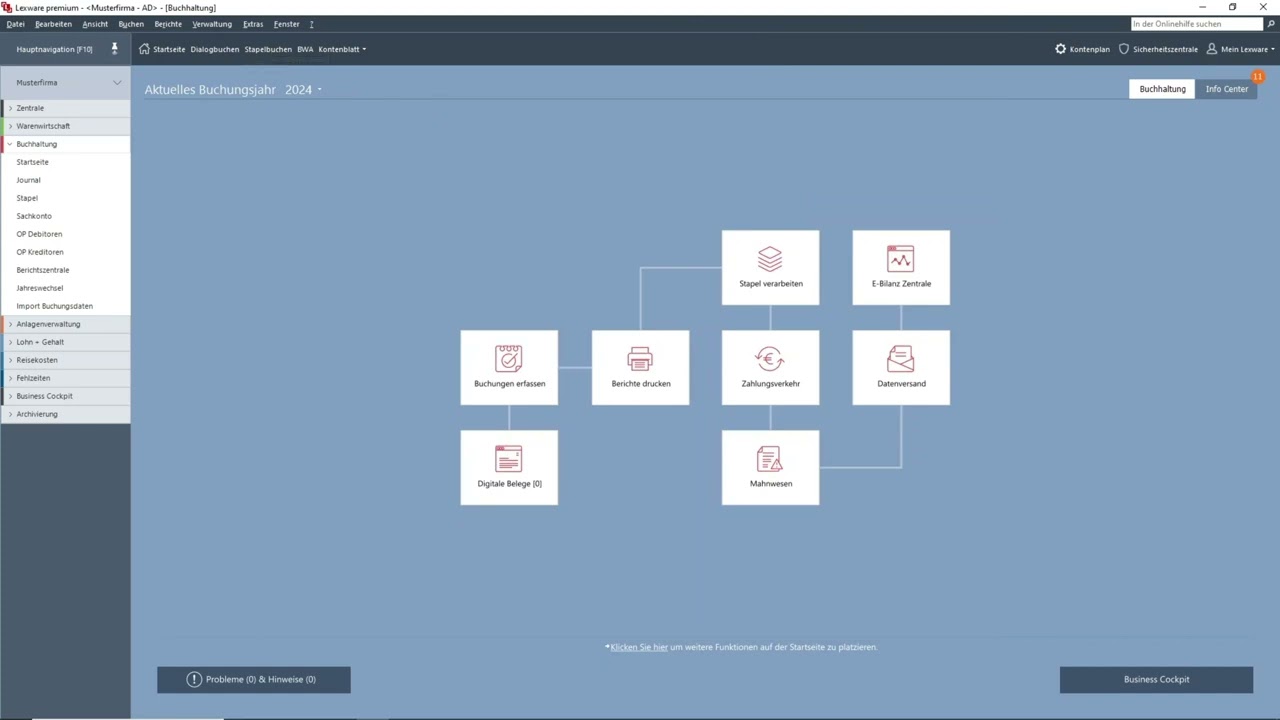Switch to the Buchhaltung tab
1280x720 pixels.
coord(1162,89)
